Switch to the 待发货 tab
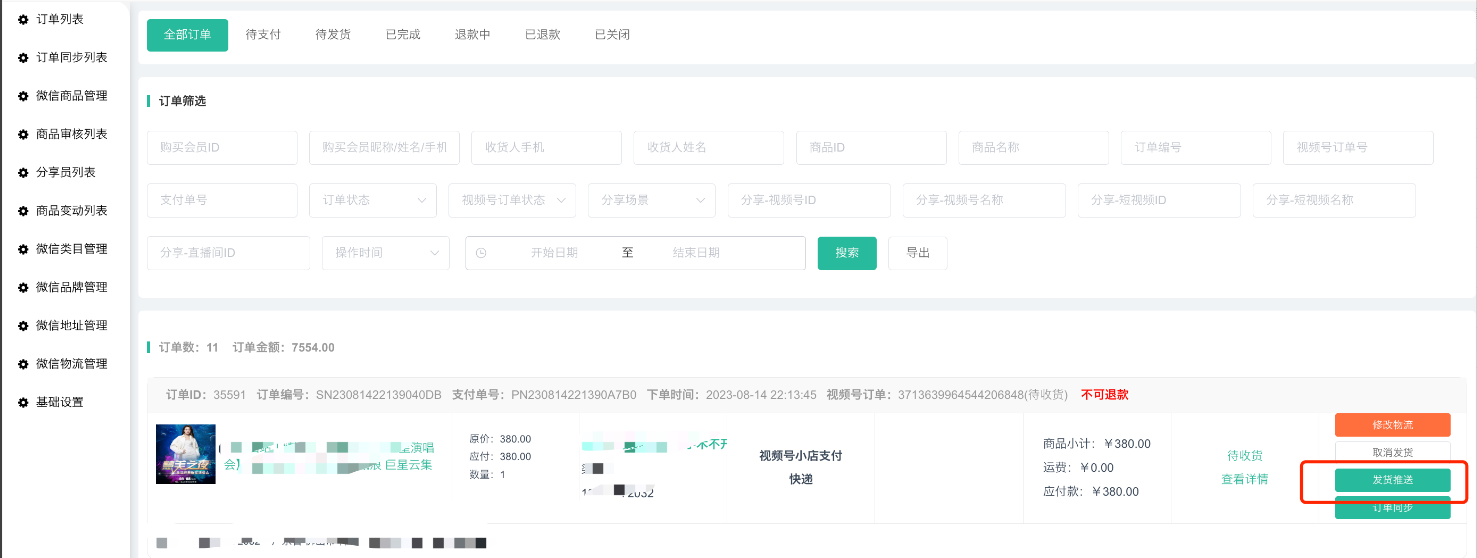Viewport: 1477px width, 558px height. [x=333, y=35]
